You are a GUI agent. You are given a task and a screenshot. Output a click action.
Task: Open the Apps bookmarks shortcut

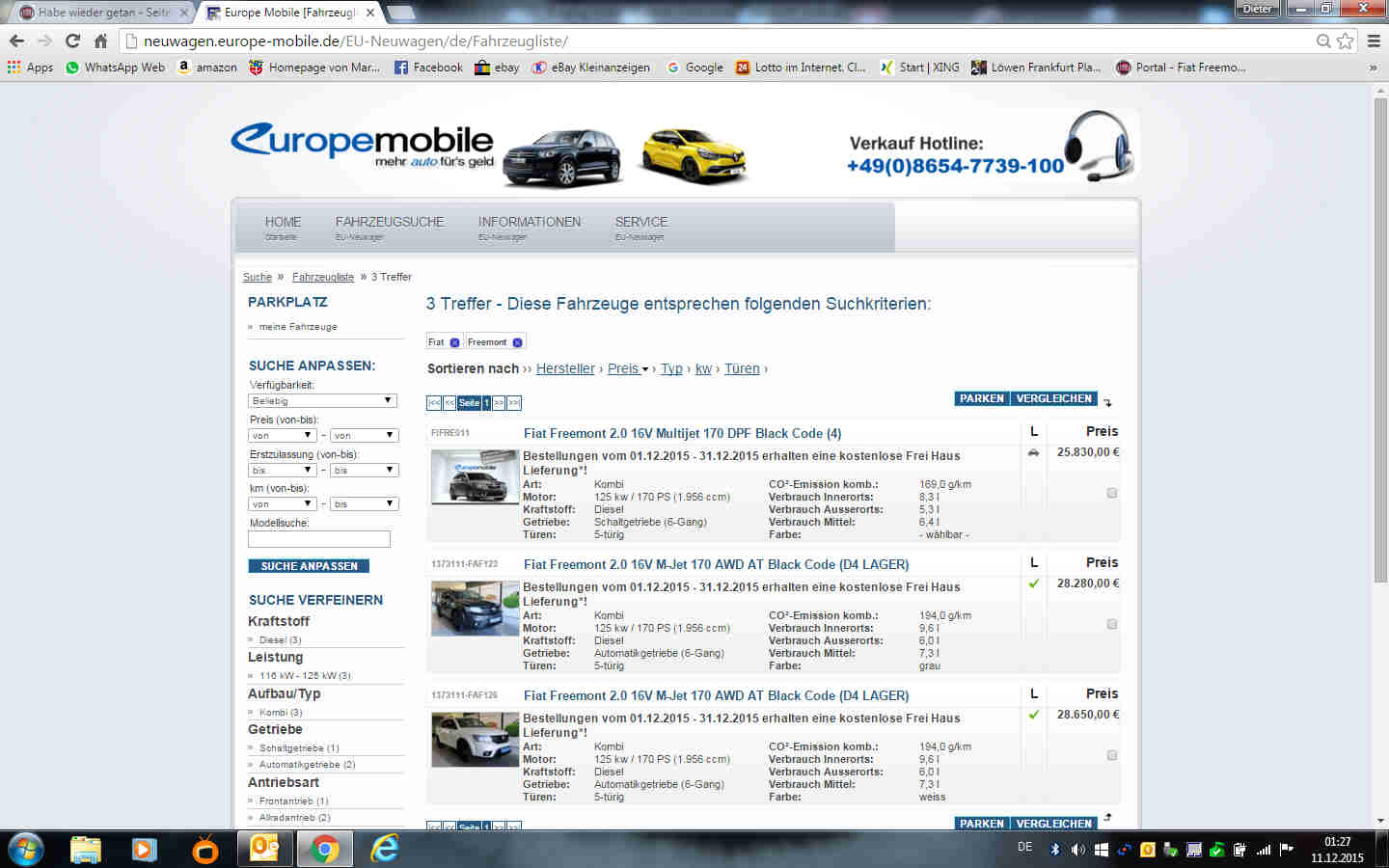tap(30, 68)
